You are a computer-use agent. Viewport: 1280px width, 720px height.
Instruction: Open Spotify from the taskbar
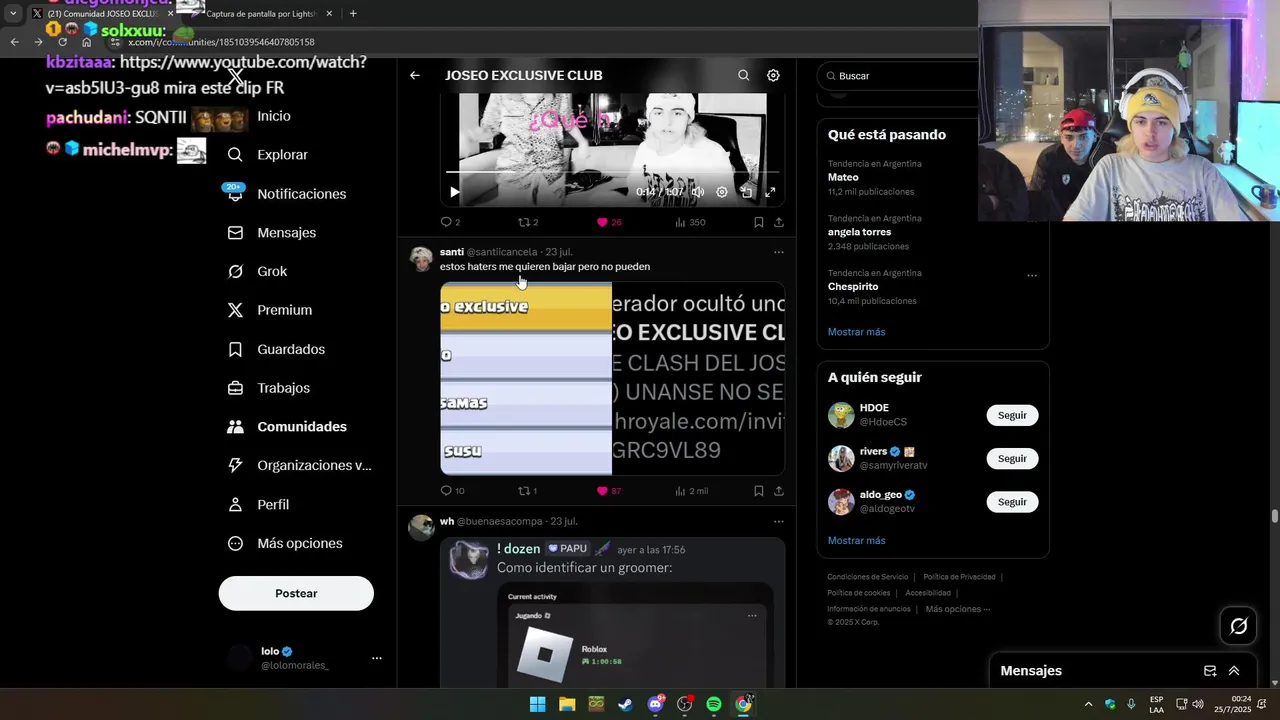[x=714, y=704]
